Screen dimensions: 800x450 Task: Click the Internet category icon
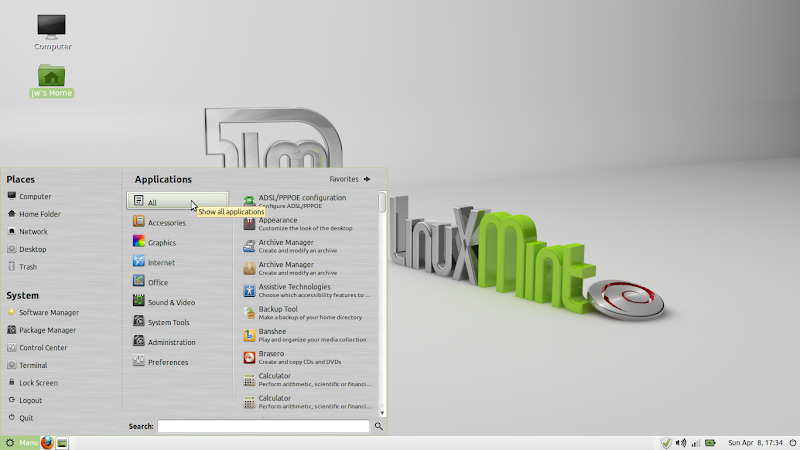point(138,261)
